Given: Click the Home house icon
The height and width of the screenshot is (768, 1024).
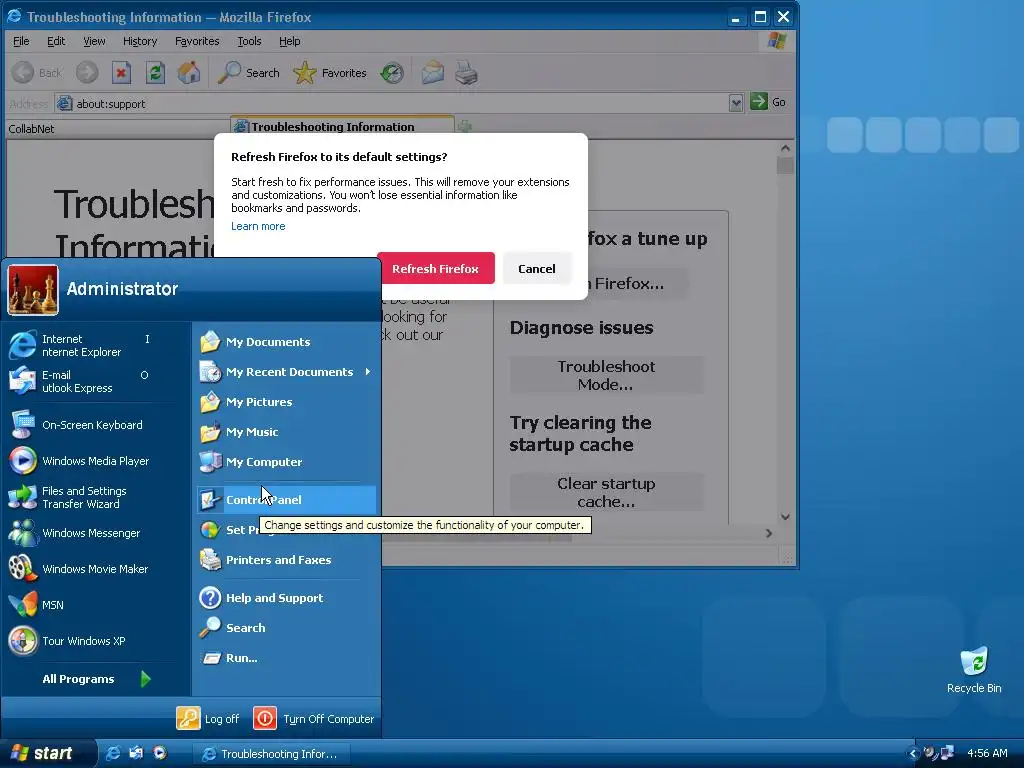Looking at the screenshot, I should pyautogui.click(x=189, y=72).
